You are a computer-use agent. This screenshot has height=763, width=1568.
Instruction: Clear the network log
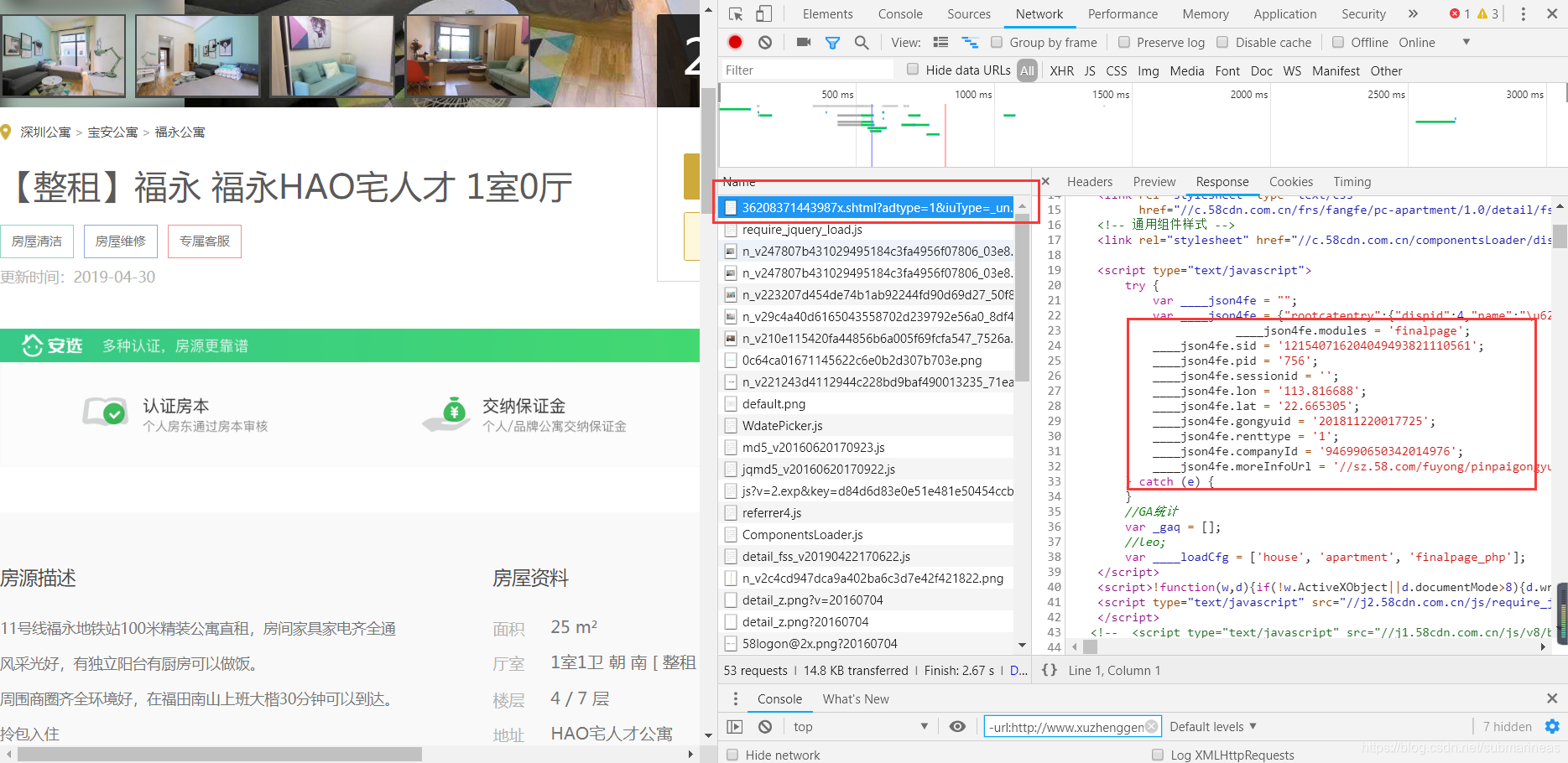click(765, 42)
